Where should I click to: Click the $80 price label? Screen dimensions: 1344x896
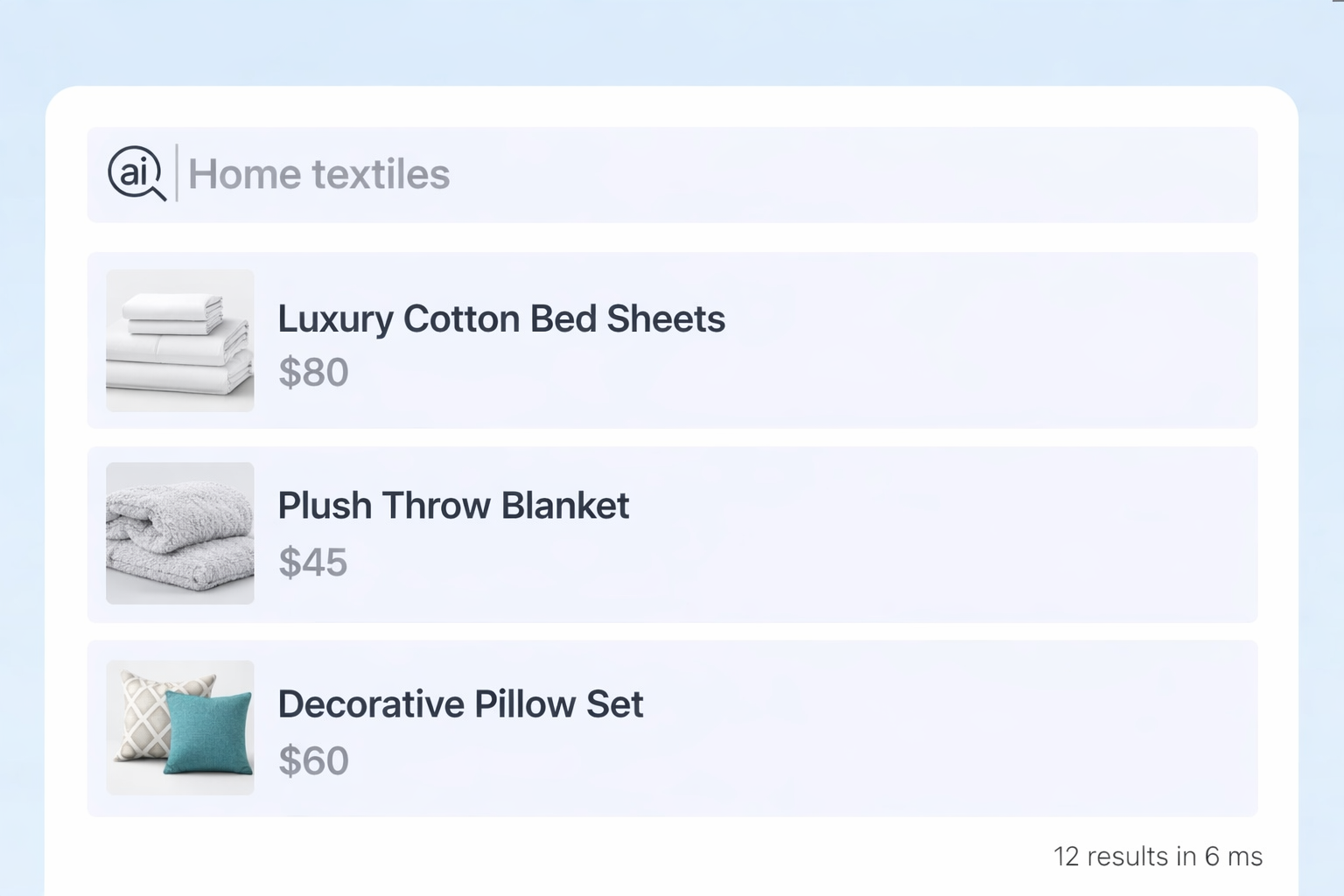(x=313, y=373)
